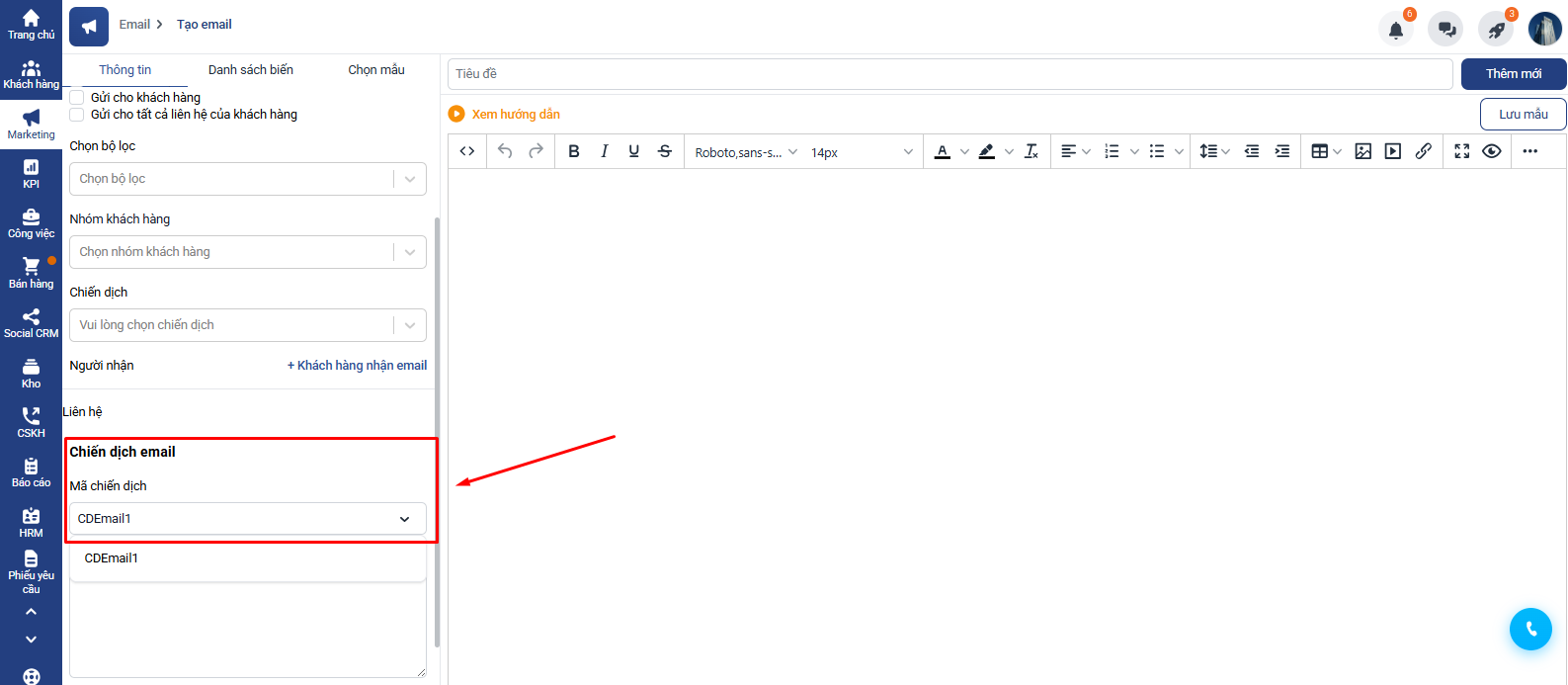This screenshot has height=685, width=1568.
Task: Expand the 'Chọn bộ lọc' dropdown
Action: pos(247,179)
